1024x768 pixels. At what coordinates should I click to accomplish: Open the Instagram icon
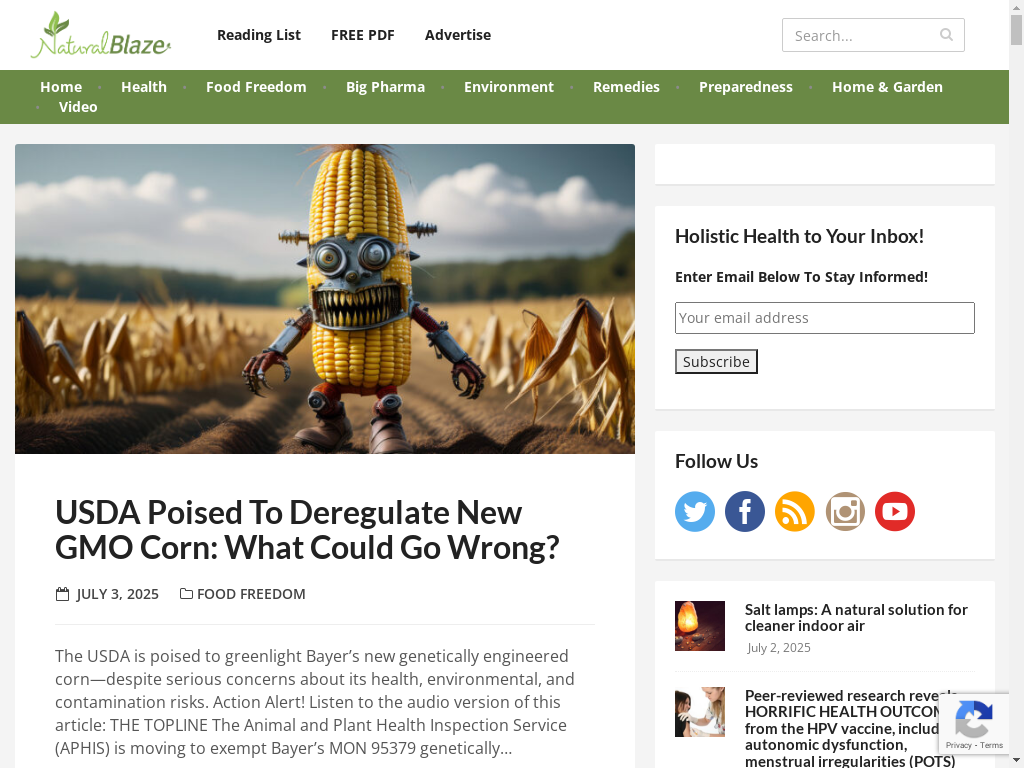click(845, 511)
